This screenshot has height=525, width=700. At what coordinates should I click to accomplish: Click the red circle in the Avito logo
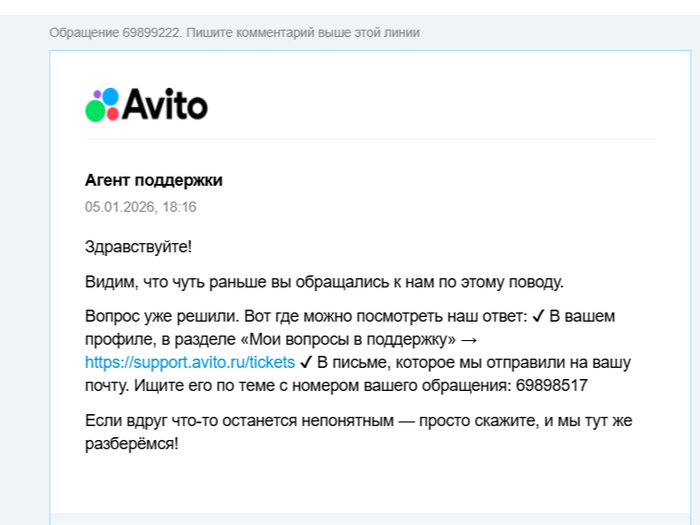tap(112, 113)
